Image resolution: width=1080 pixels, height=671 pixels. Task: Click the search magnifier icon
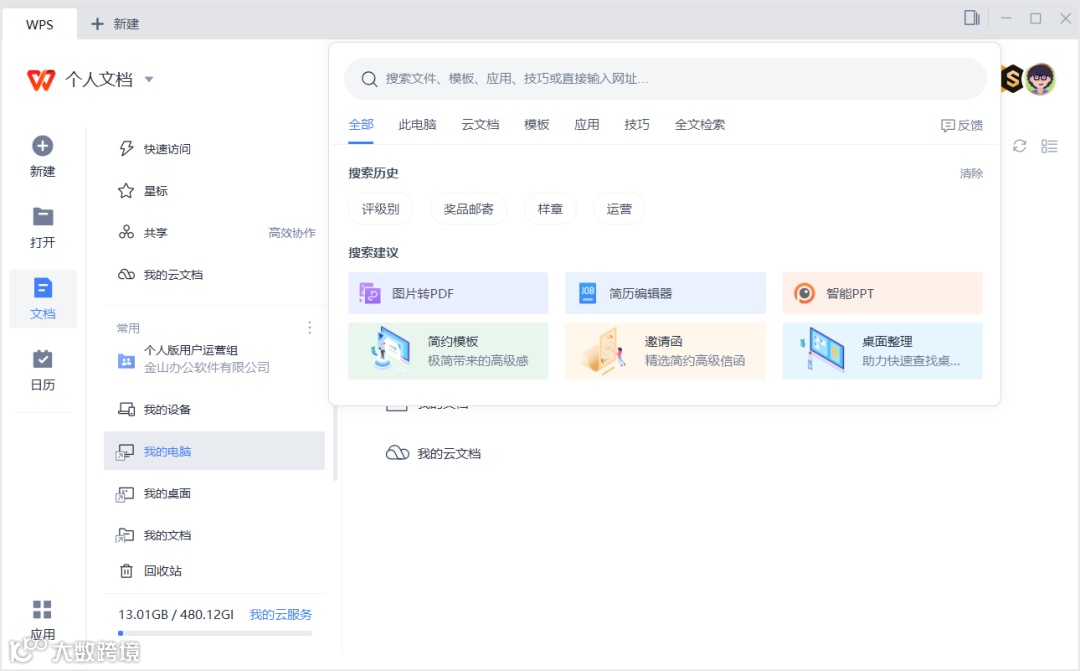[x=369, y=79]
